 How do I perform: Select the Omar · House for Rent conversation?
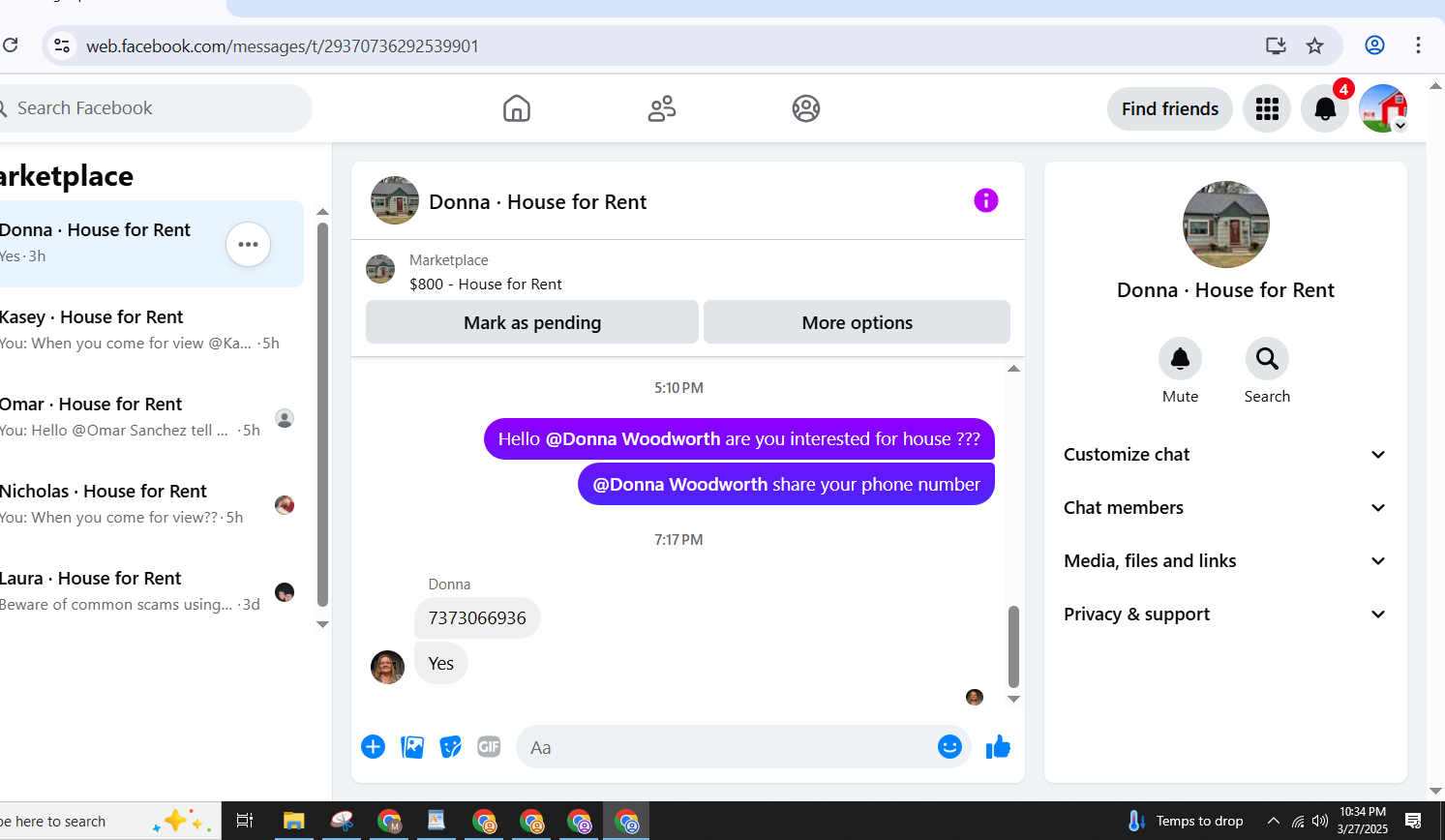pyautogui.click(x=150, y=417)
